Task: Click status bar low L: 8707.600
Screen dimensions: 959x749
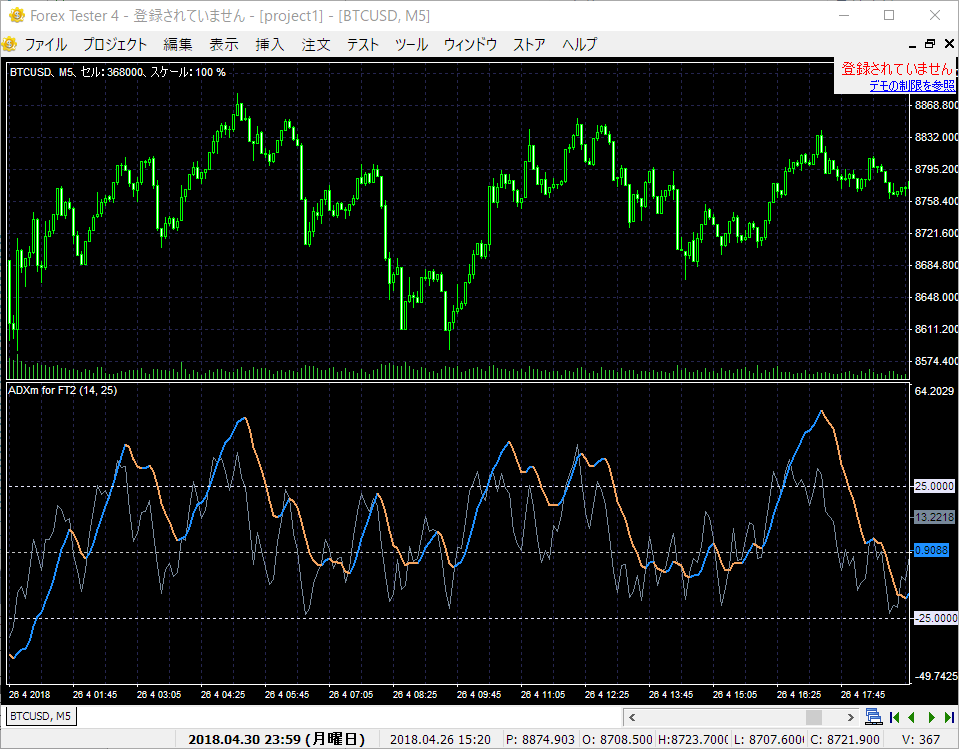Action: click(769, 739)
